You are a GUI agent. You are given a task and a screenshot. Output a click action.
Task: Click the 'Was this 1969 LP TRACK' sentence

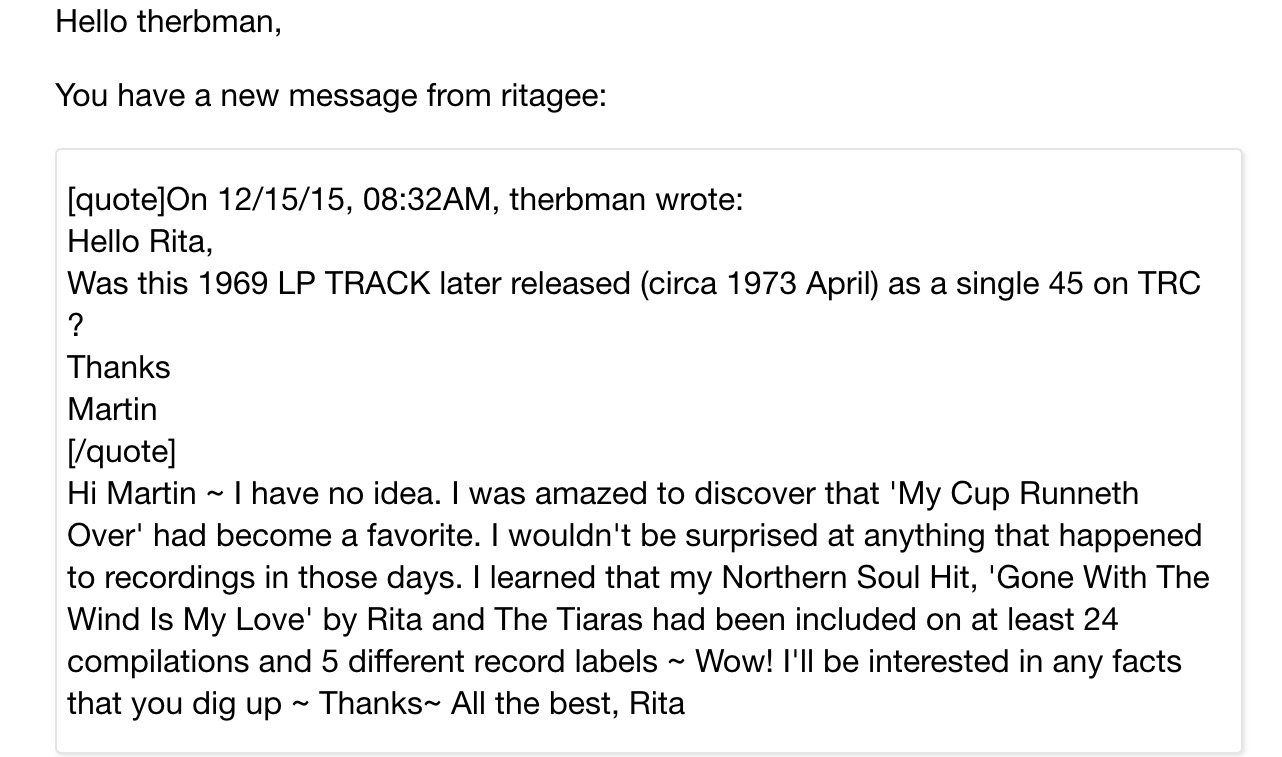click(634, 283)
